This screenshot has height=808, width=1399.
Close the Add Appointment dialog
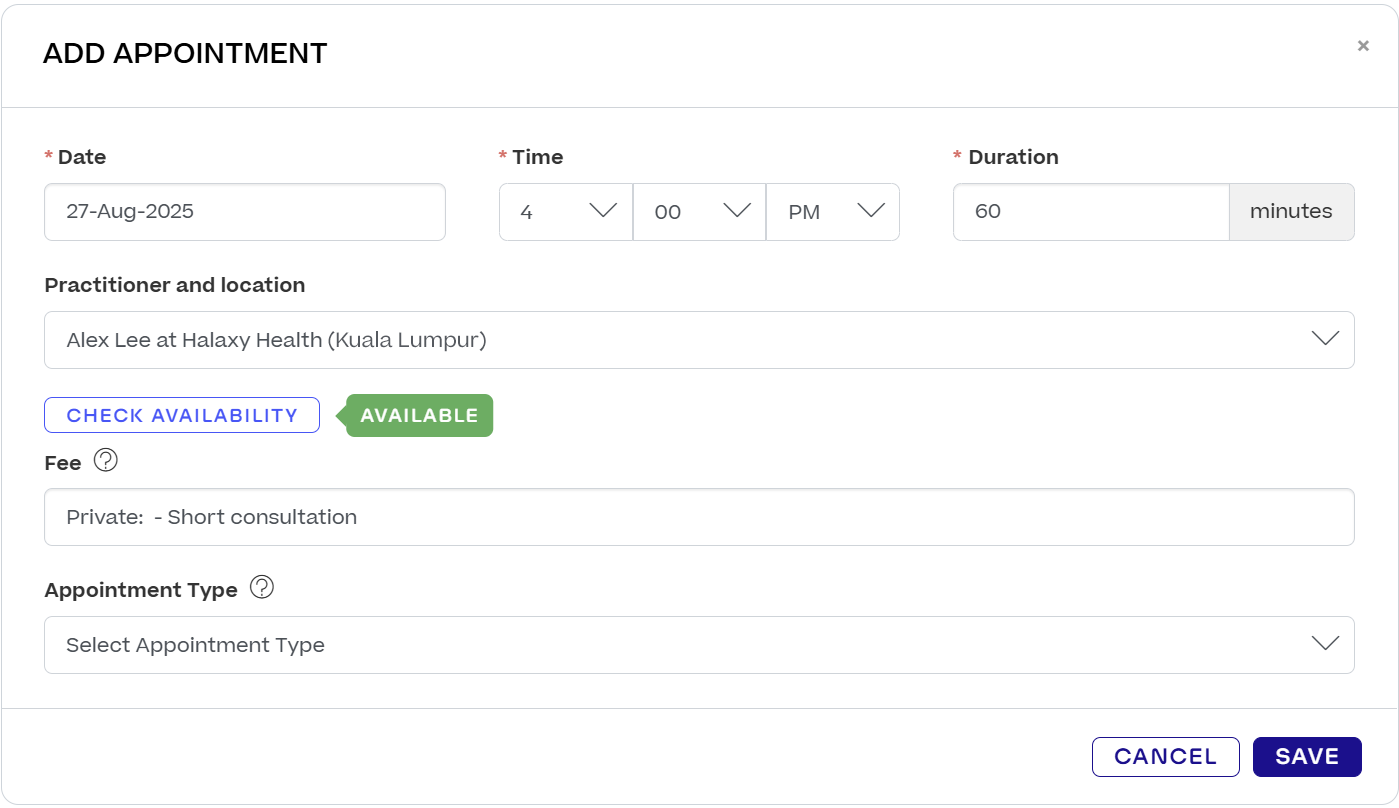pyautogui.click(x=1363, y=46)
